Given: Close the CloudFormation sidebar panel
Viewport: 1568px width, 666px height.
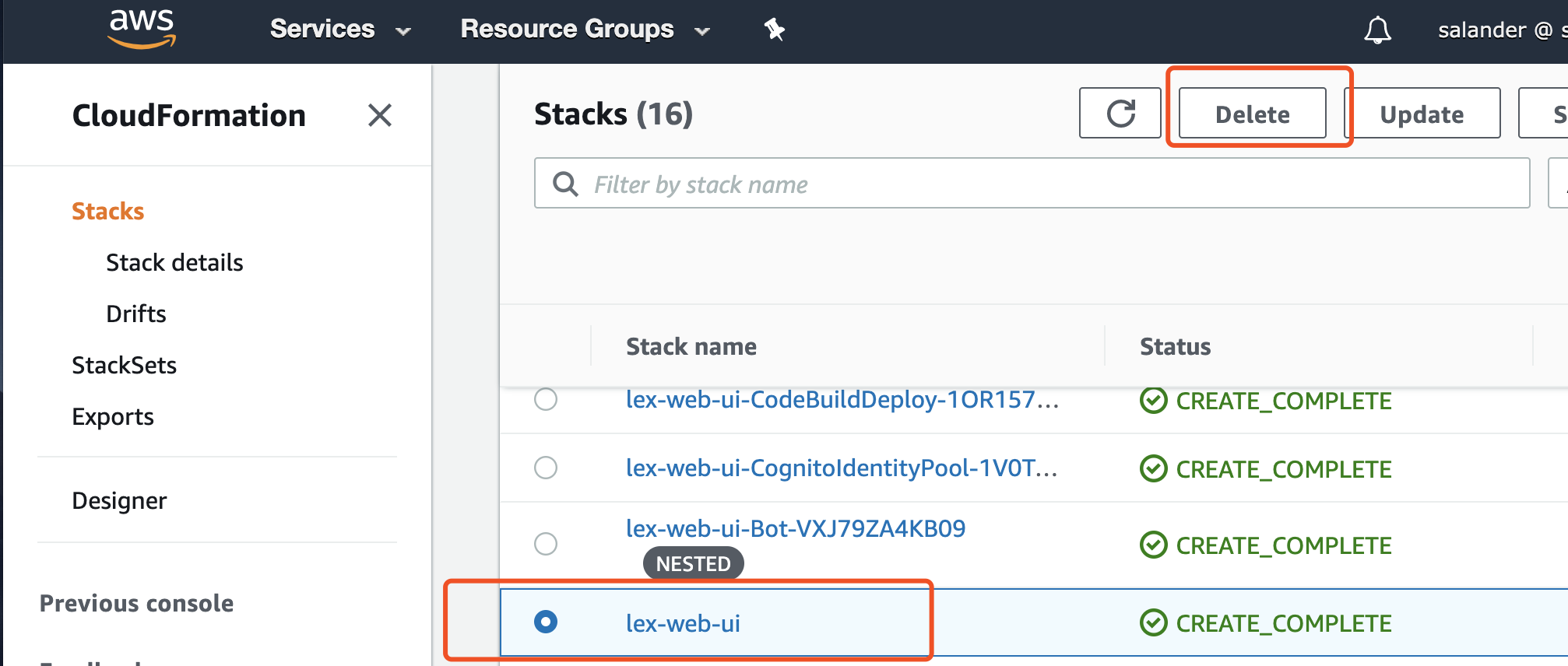Looking at the screenshot, I should 380,115.
